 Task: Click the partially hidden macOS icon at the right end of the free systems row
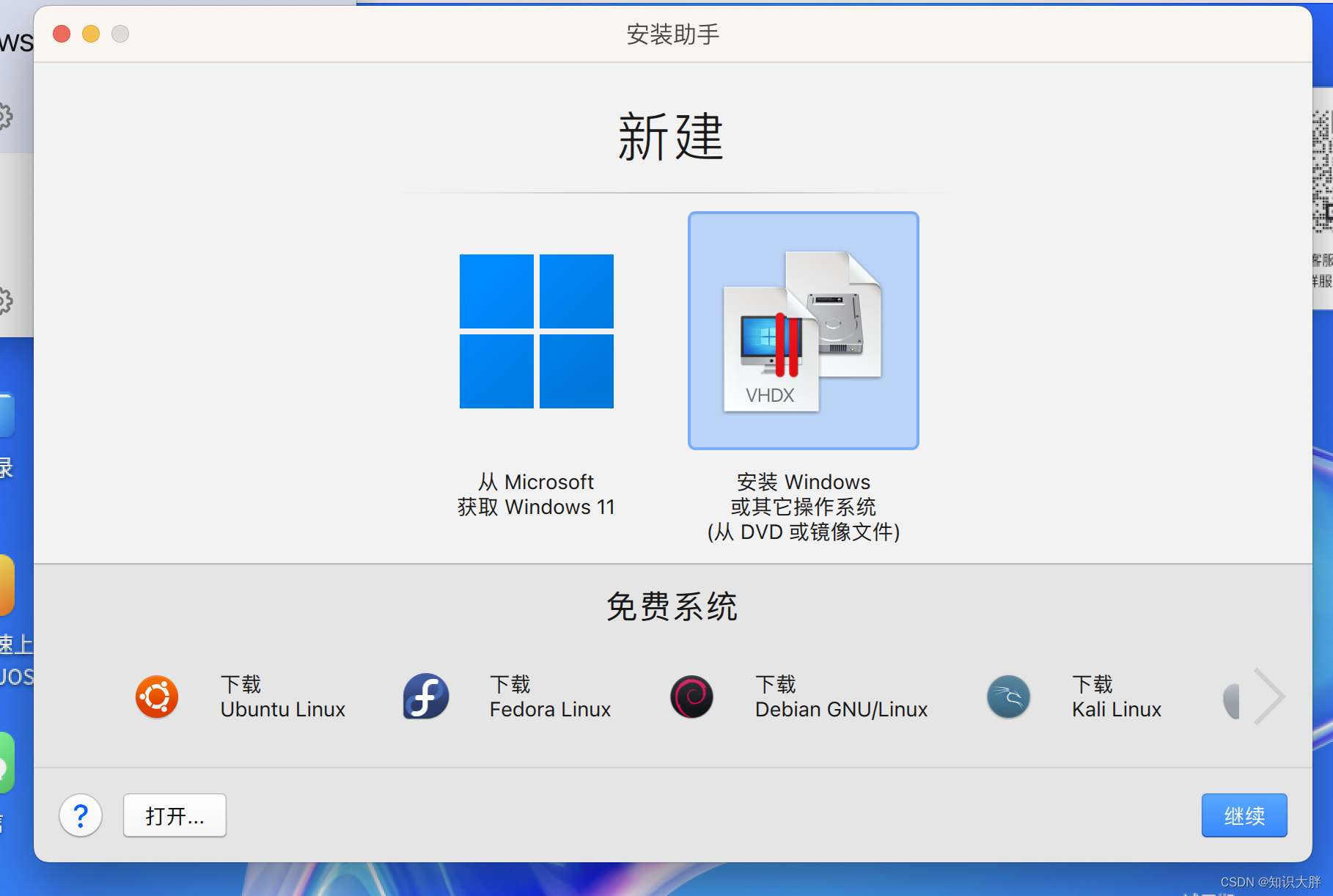click(1231, 701)
